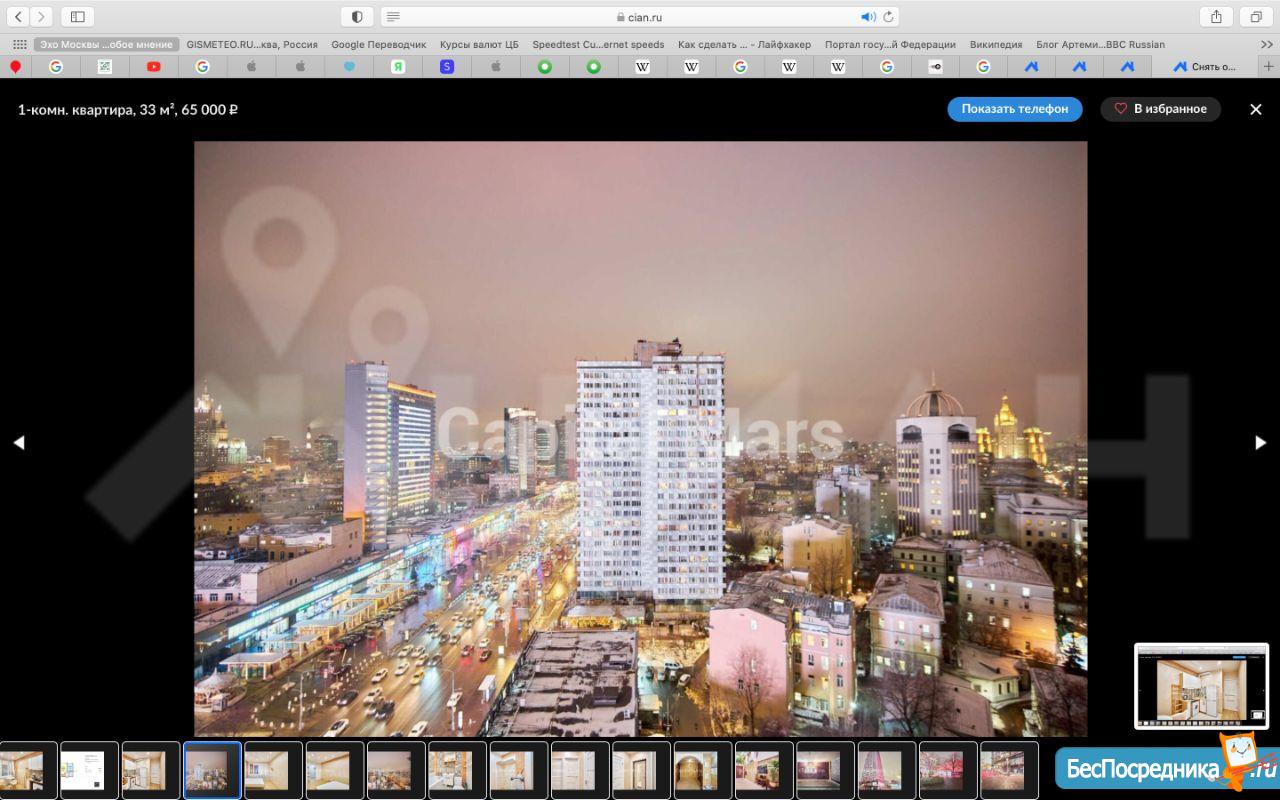Screen dimensions: 1280x800
Task: Reload the cian.ru page
Action: [888, 17]
